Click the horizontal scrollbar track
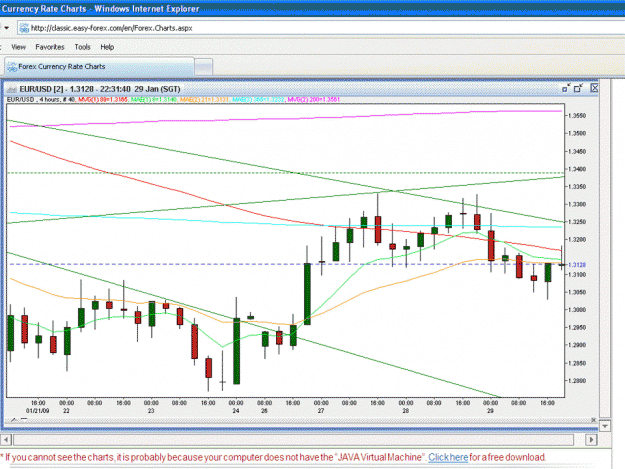This screenshot has width=625, height=469. click(294, 440)
